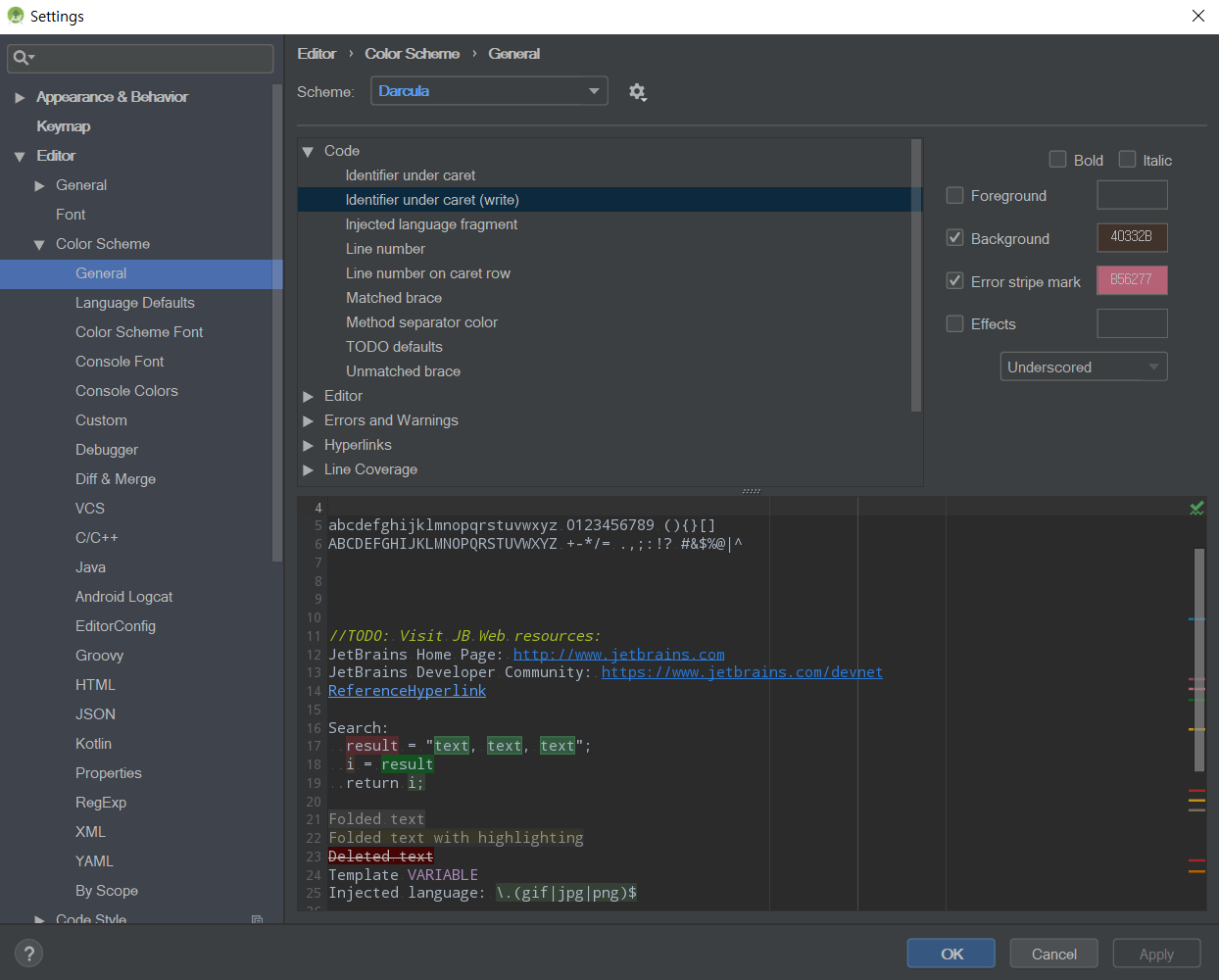Image resolution: width=1219 pixels, height=980 pixels.
Task: Open the Background color swatch 40332B
Action: point(1132,237)
